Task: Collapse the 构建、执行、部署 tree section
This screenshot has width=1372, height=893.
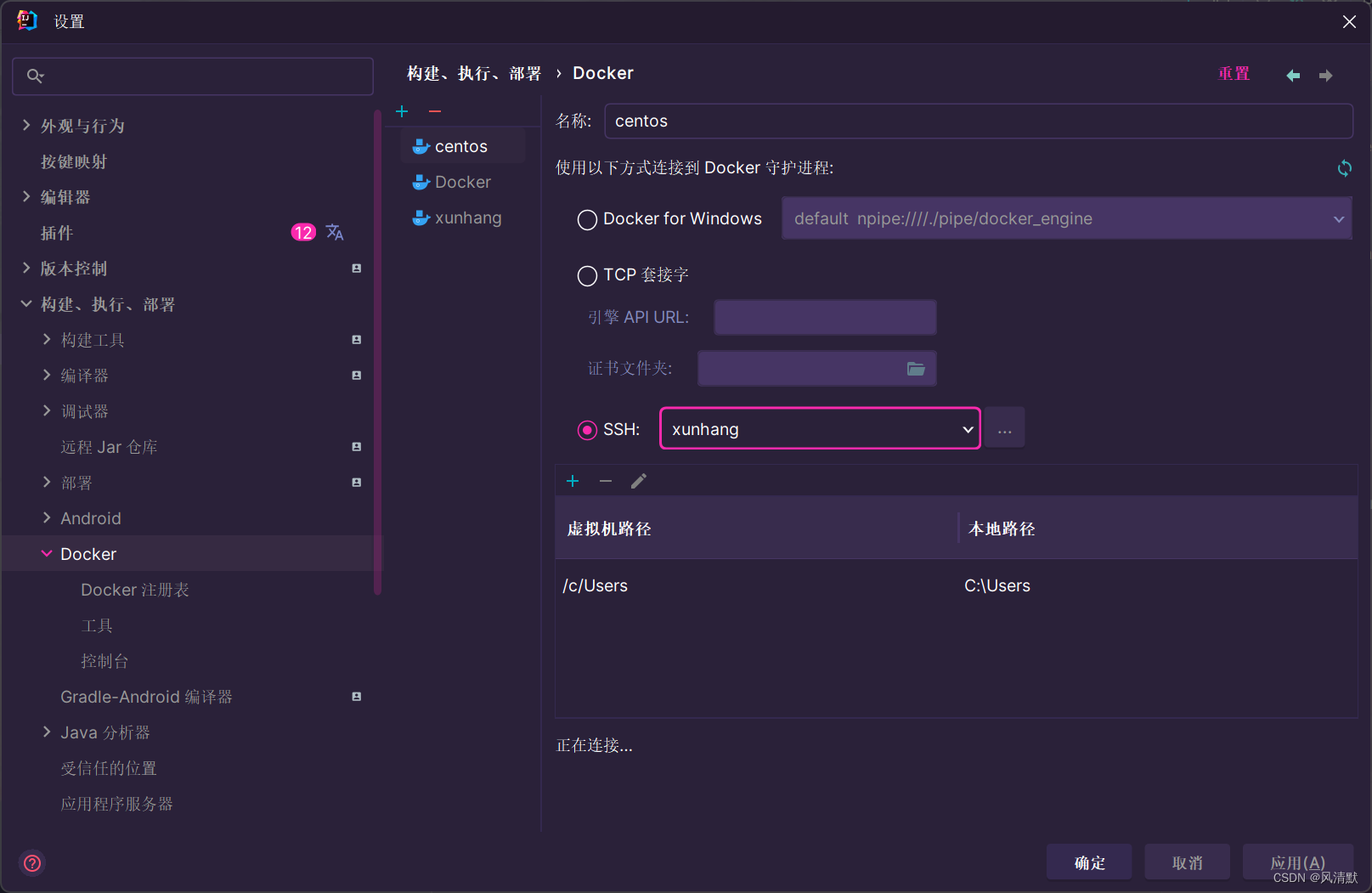Action: tap(25, 303)
